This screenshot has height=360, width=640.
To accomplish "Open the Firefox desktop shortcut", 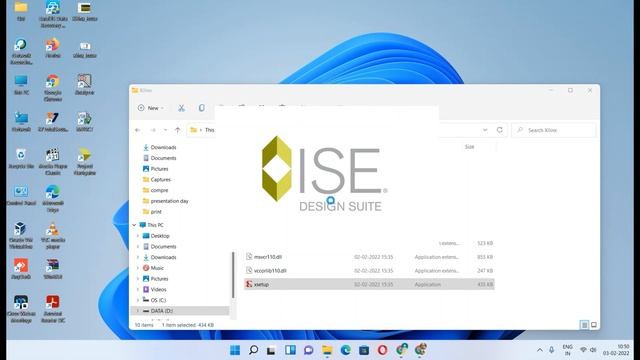I will point(53,48).
